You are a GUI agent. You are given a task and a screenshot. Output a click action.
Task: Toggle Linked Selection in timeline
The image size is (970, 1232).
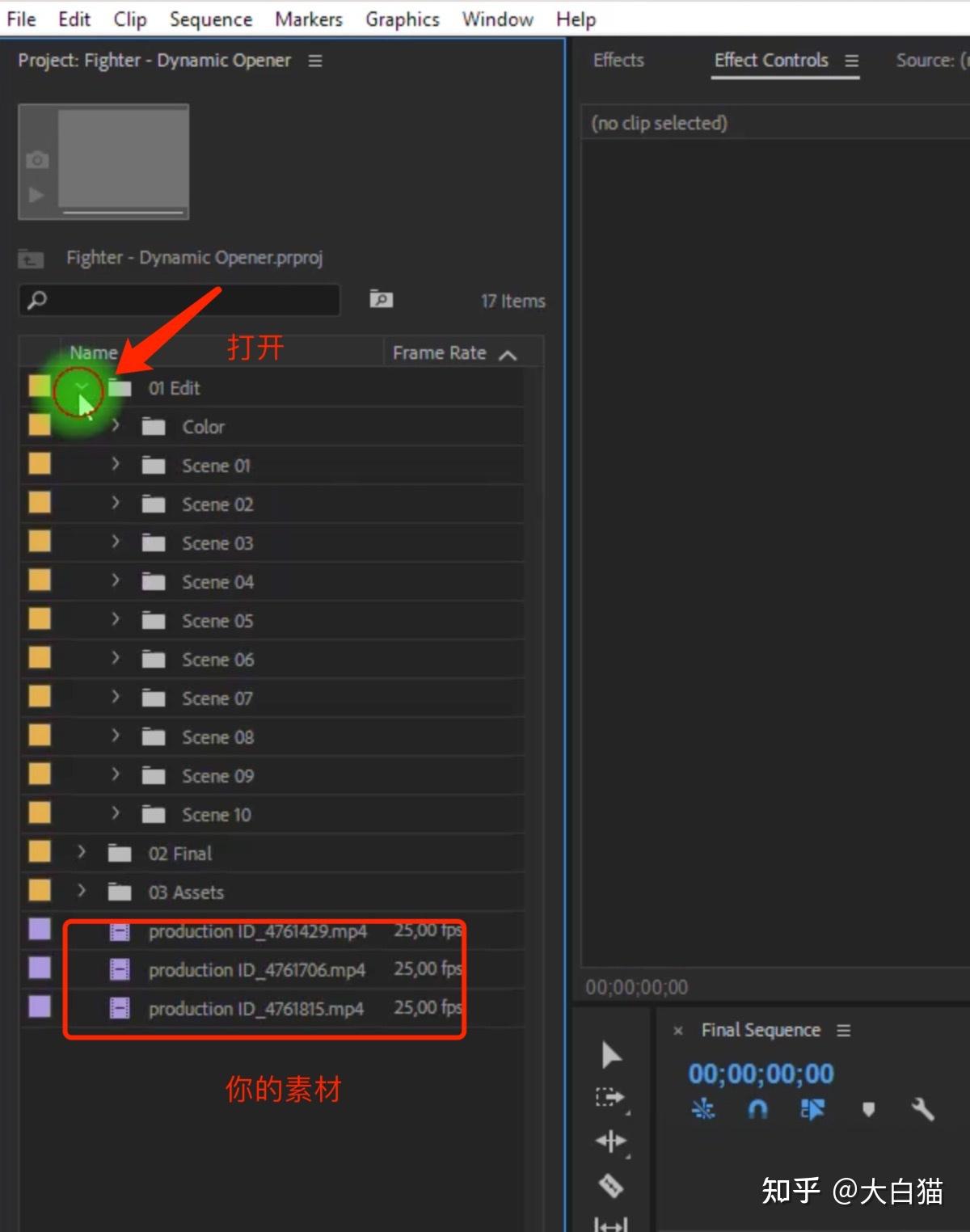(812, 1109)
